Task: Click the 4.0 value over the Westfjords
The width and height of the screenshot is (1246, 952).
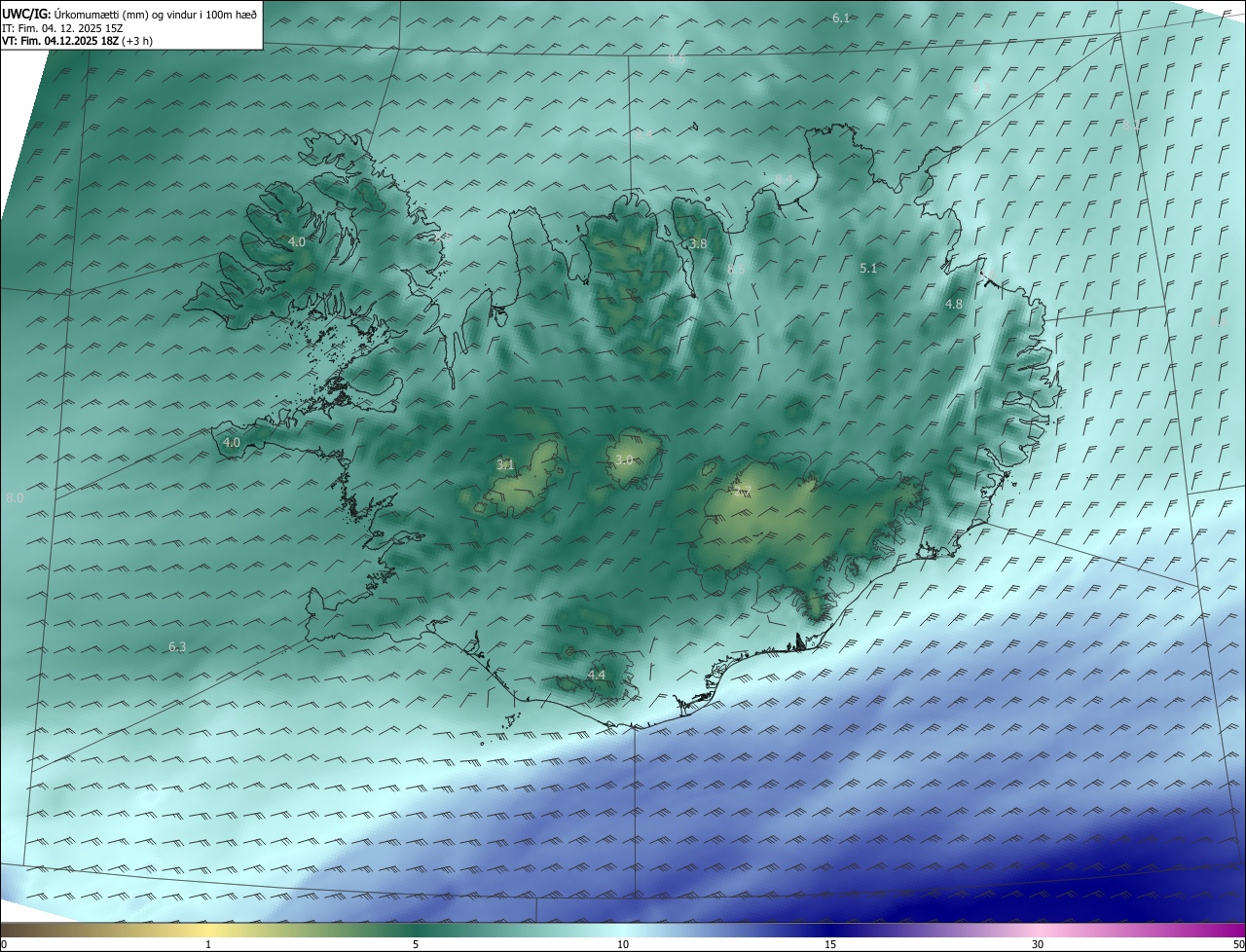Action: [x=297, y=241]
